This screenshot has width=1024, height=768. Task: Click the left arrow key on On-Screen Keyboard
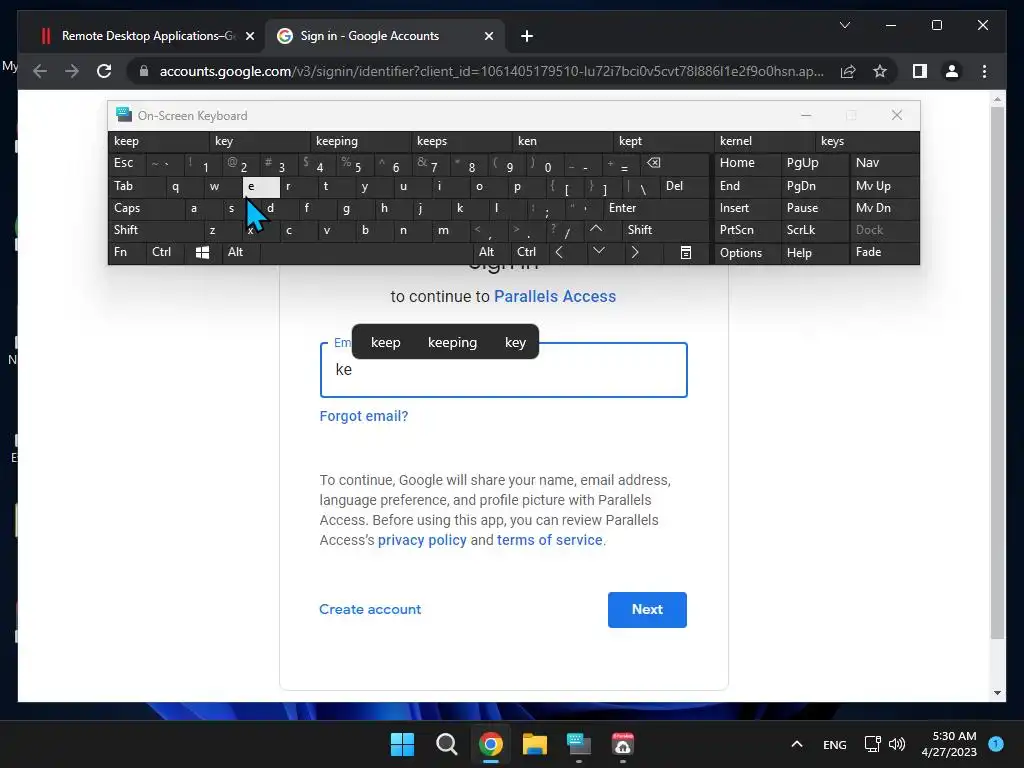point(559,252)
